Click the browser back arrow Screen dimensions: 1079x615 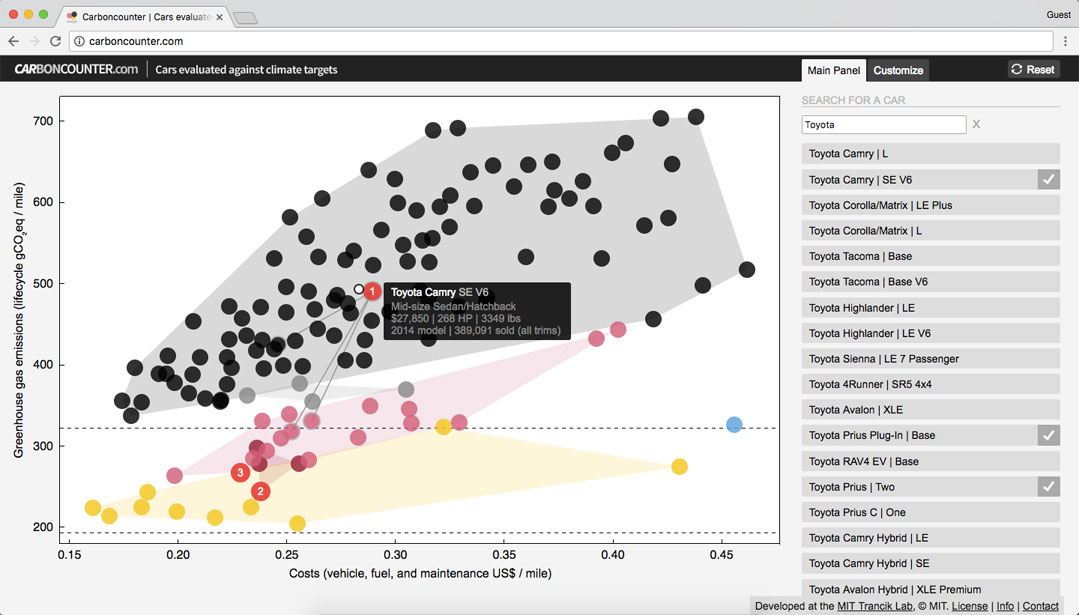(13, 41)
